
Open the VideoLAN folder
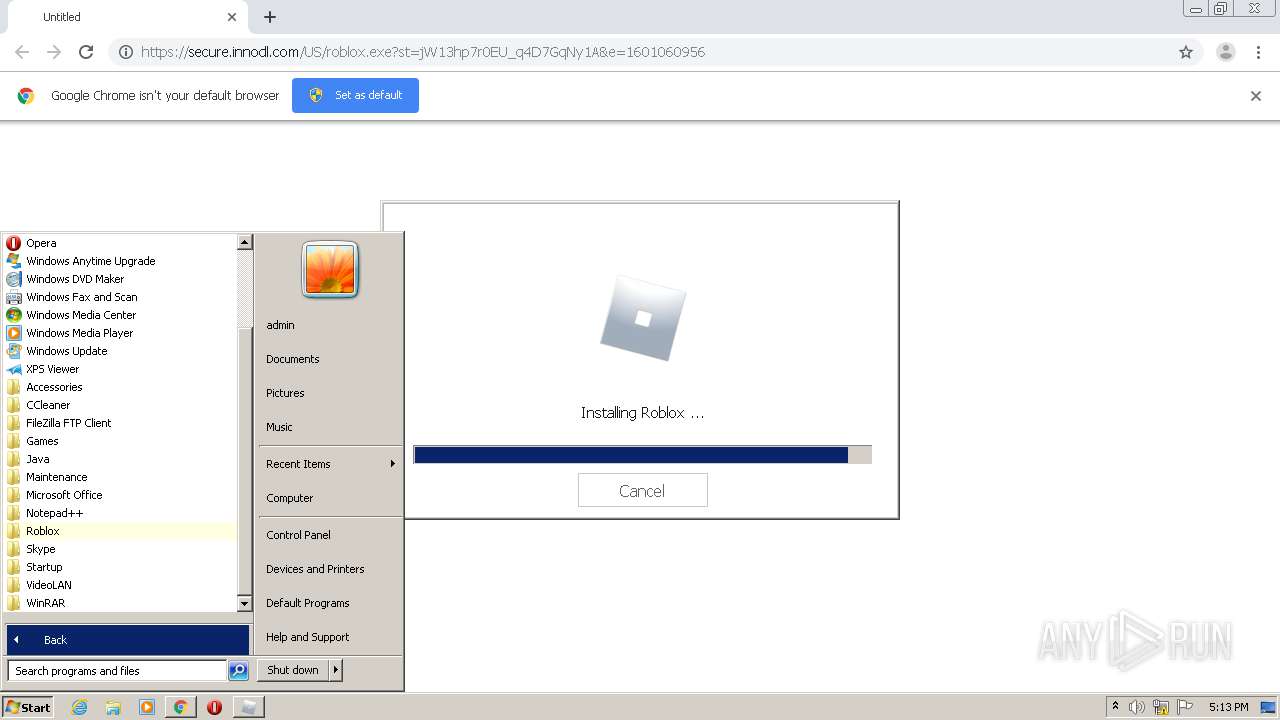[120, 585]
